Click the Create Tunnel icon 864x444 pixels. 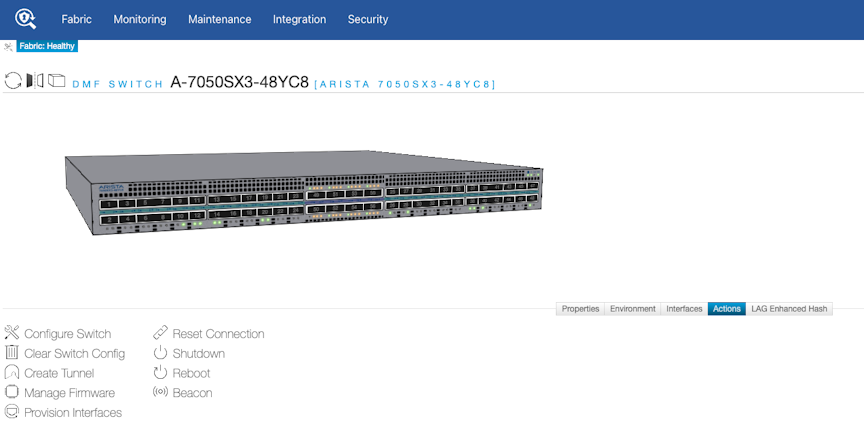pyautogui.click(x=12, y=373)
